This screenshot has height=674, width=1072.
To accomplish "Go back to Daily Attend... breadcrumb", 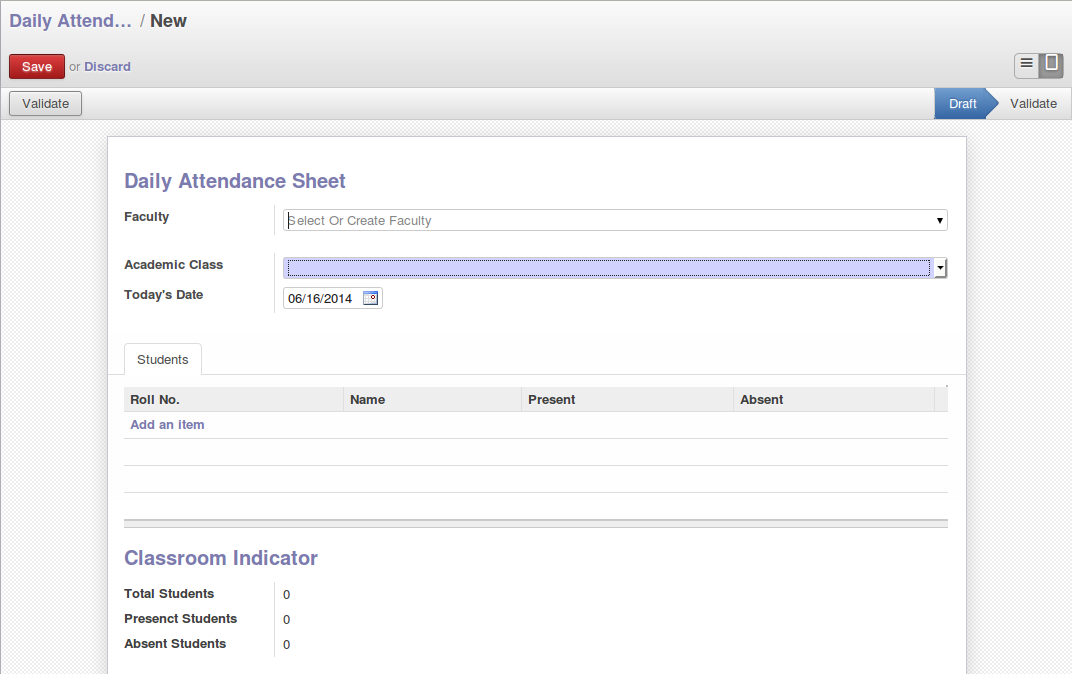I will click(x=70, y=21).
